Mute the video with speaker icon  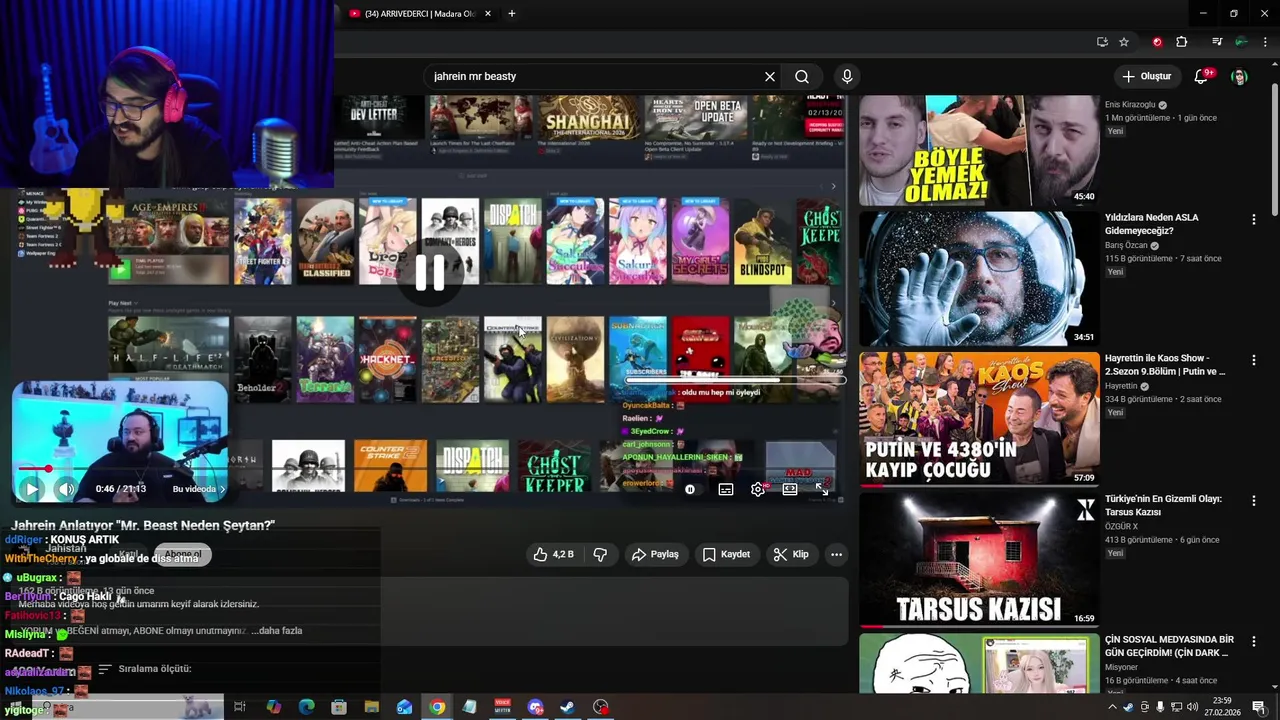[x=66, y=489]
